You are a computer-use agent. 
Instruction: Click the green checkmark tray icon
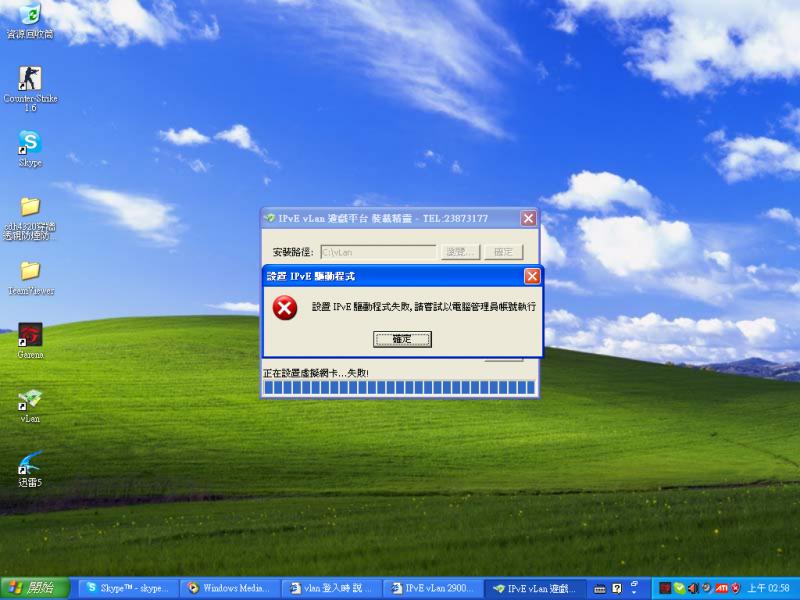point(679,588)
